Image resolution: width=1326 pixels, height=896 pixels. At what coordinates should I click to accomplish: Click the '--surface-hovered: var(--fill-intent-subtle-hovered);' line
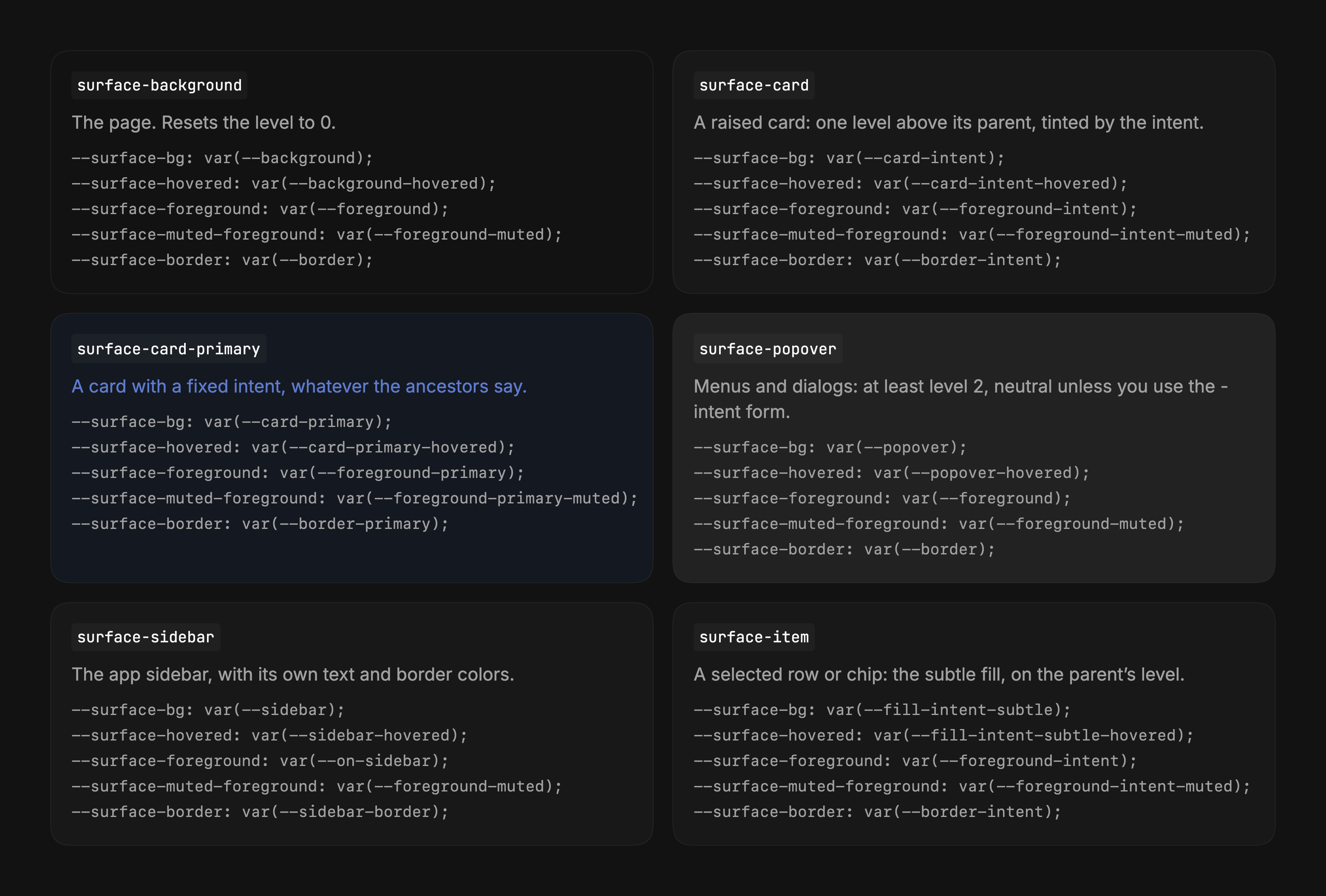pyautogui.click(x=944, y=736)
